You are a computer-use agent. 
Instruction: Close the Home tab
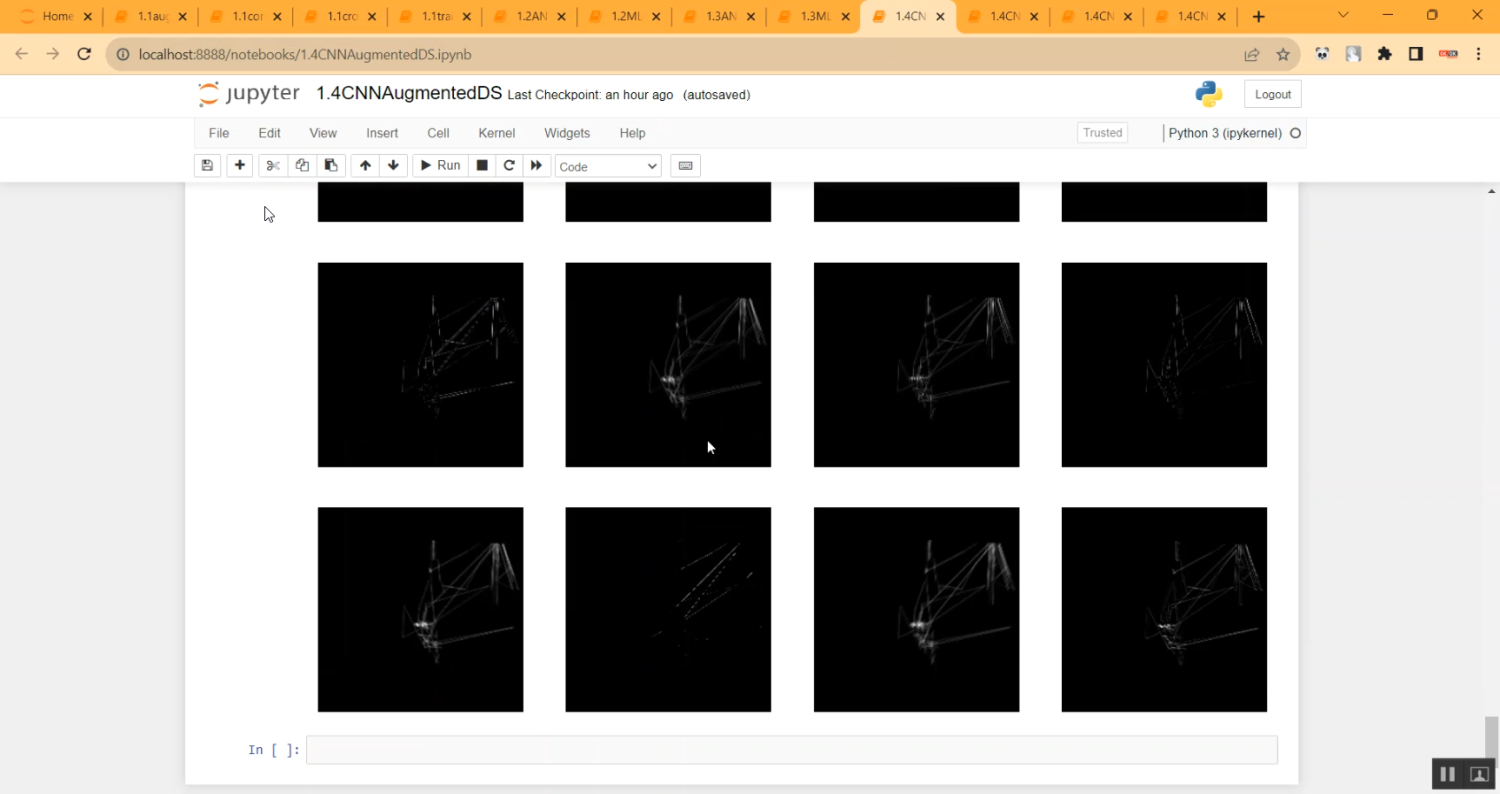click(87, 17)
